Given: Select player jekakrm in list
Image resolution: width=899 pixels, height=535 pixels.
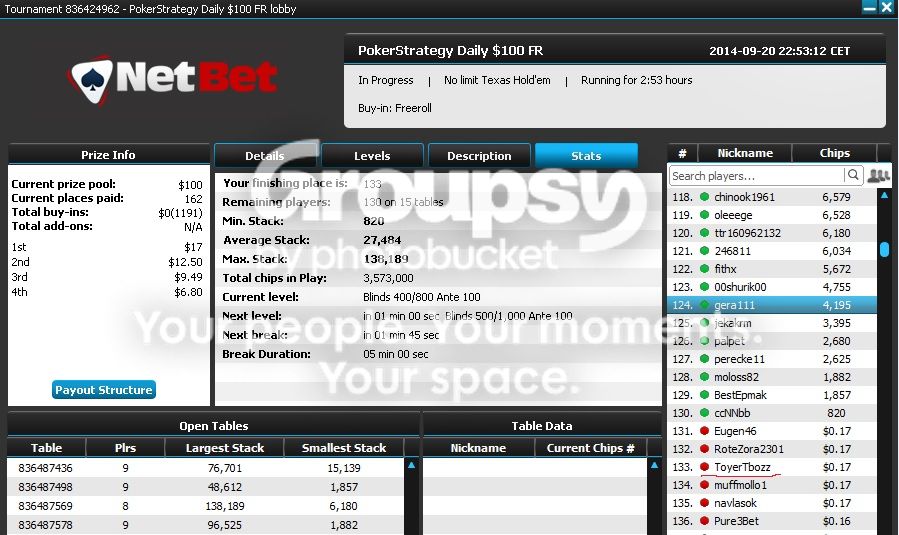Looking at the screenshot, I should tap(772, 323).
